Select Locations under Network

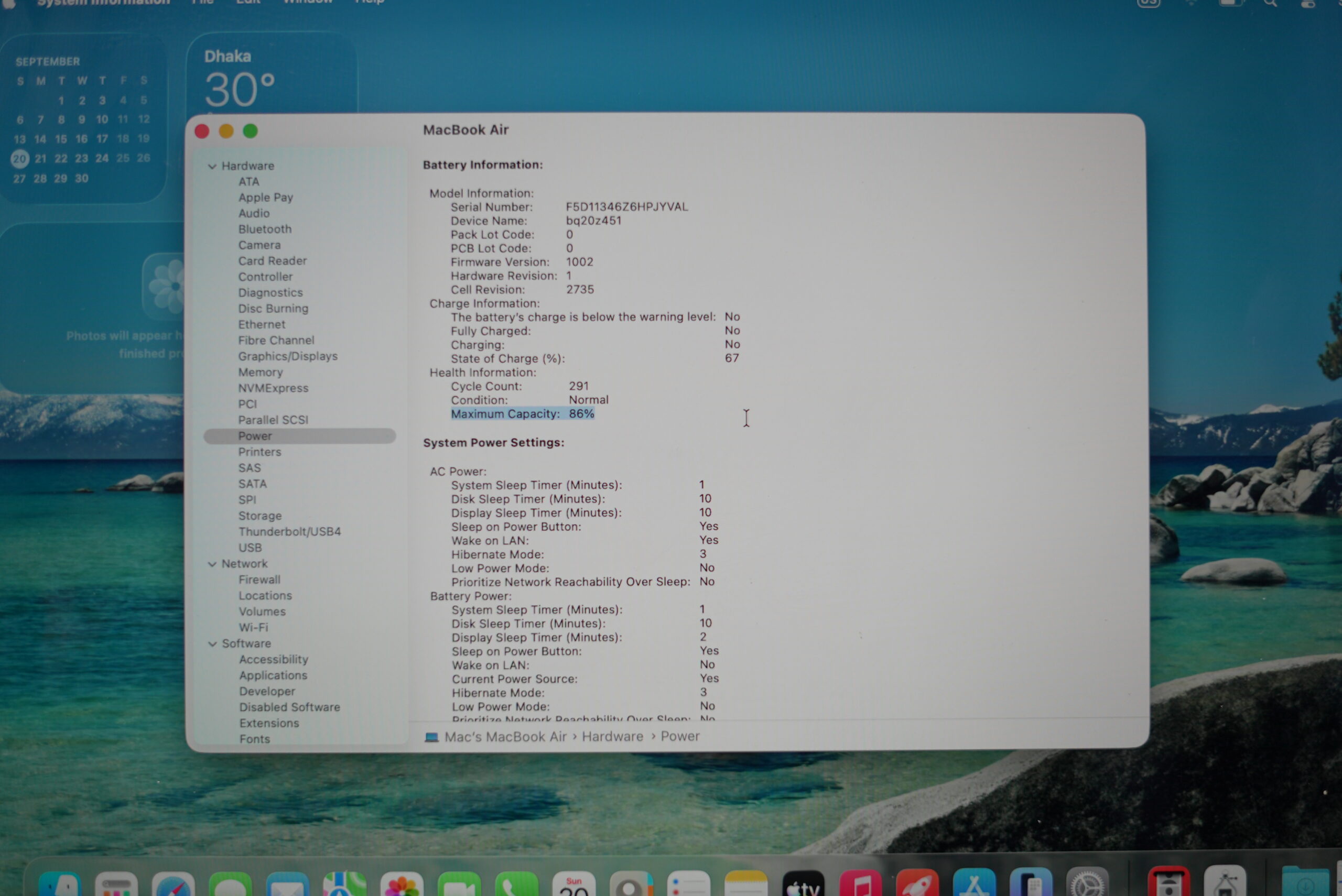(x=265, y=596)
